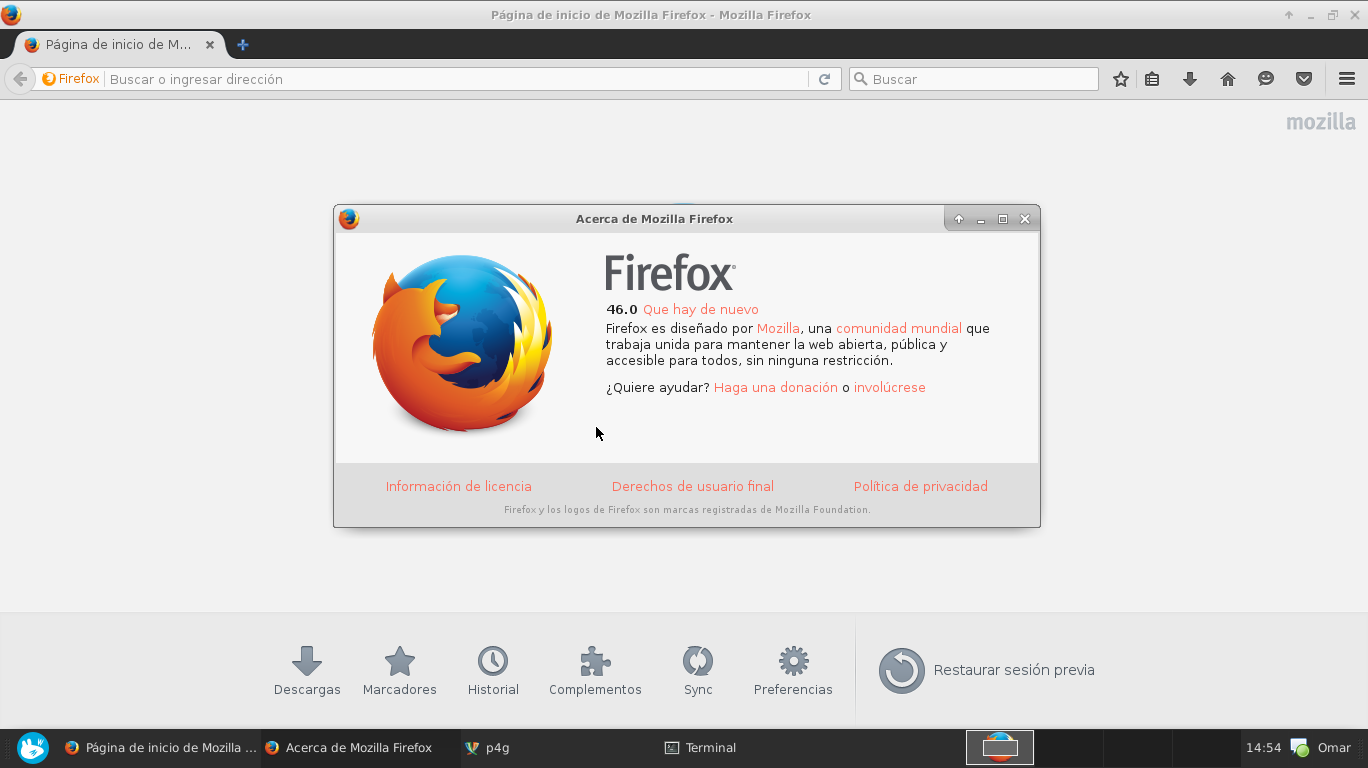Open a new tab with plus icon

(243, 45)
